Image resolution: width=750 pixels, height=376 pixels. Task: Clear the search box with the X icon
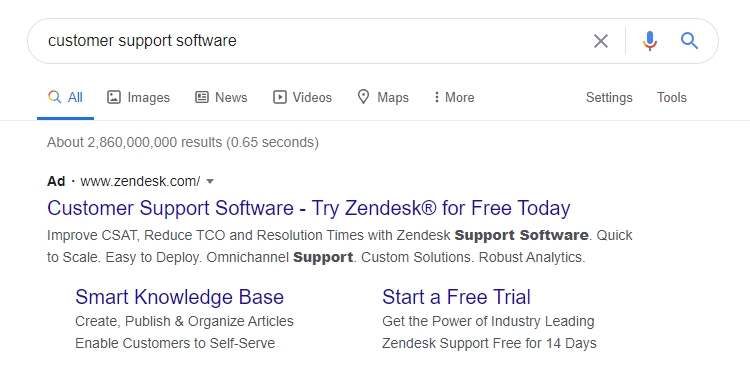click(x=601, y=41)
